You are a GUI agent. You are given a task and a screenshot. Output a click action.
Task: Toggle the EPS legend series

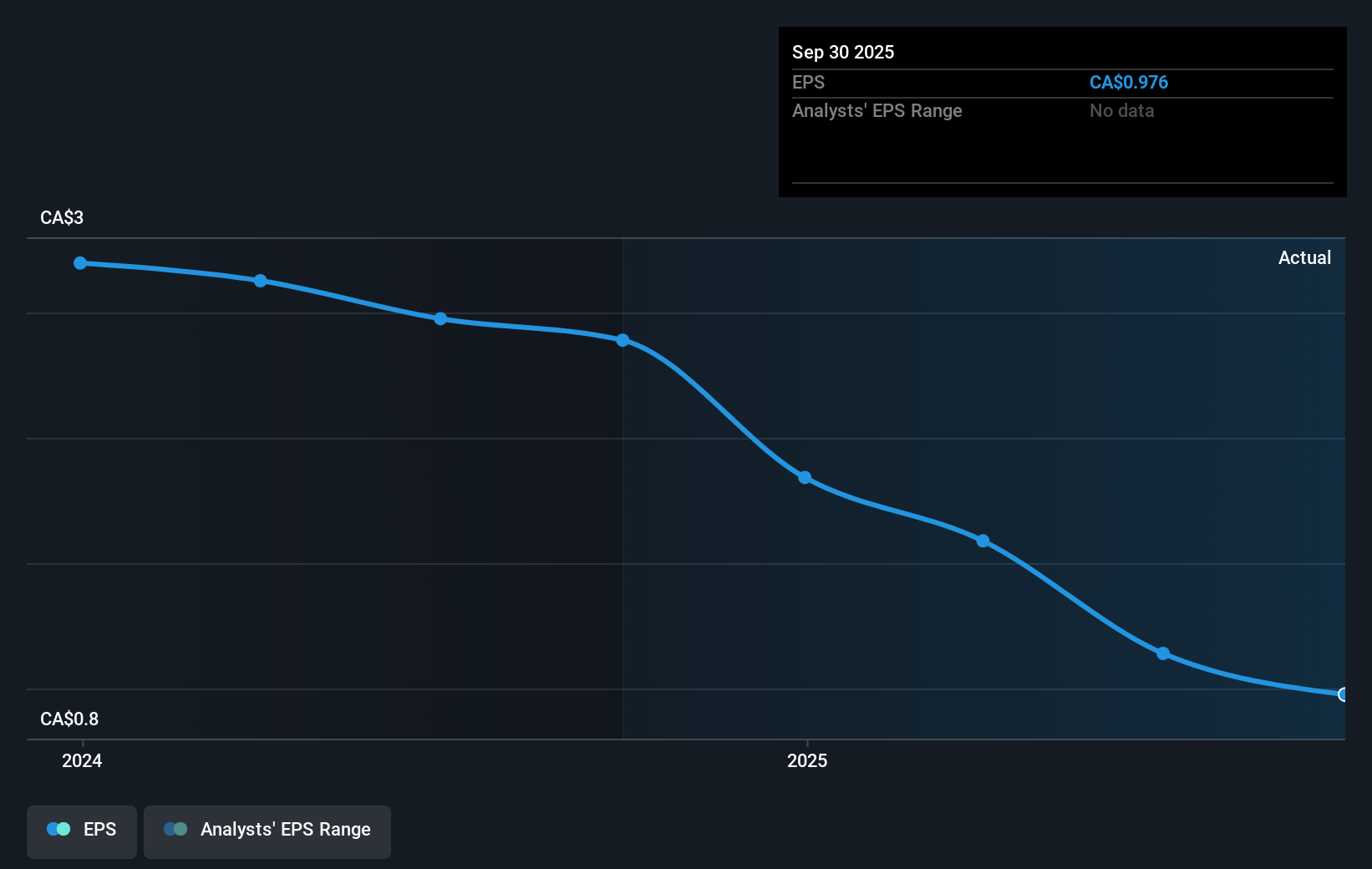coord(82,831)
